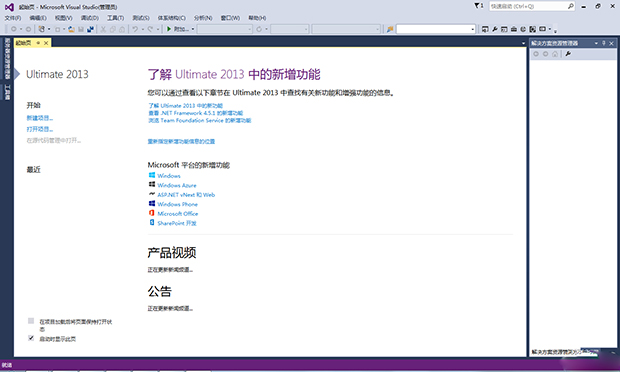620x372 pixels.
Task: Click the New Project toolbar icon
Action: click(x=42, y=29)
